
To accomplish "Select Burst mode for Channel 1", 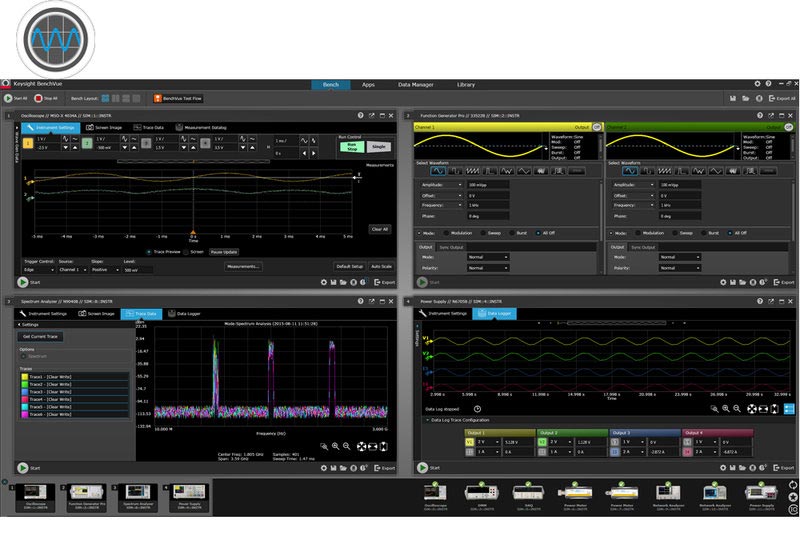I will [511, 233].
